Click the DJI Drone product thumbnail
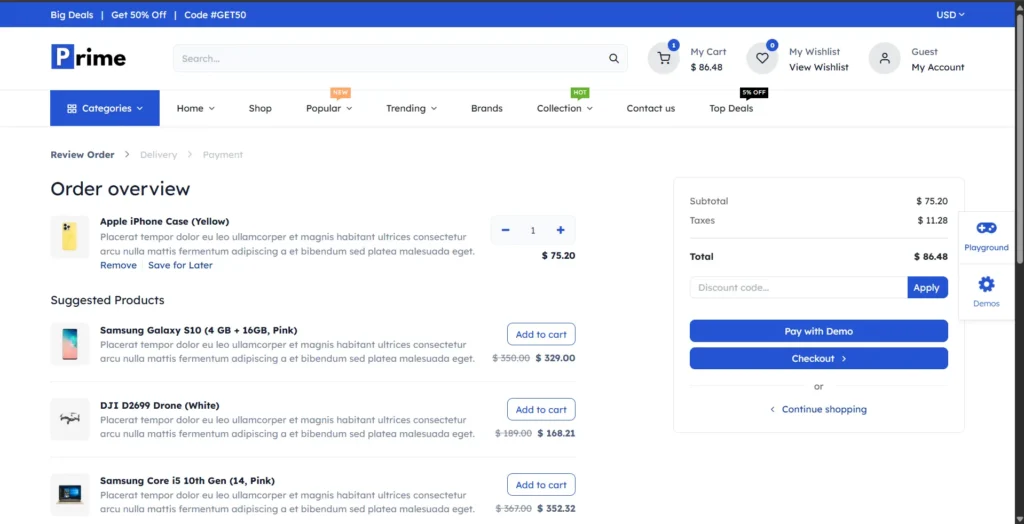The width and height of the screenshot is (1024, 524). click(70, 419)
